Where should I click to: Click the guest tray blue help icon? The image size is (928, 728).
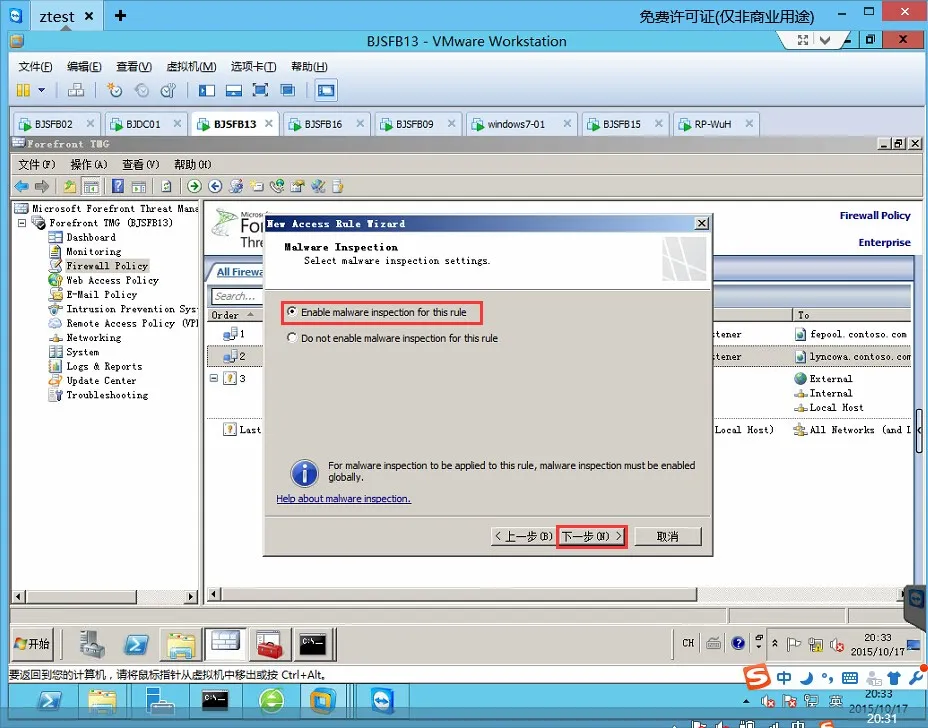pyautogui.click(x=738, y=643)
